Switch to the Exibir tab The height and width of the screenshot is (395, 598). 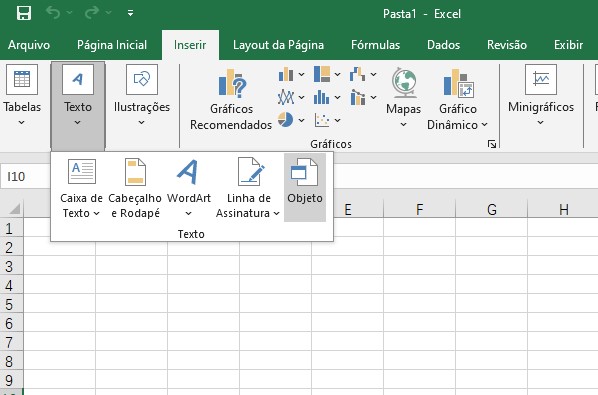click(568, 45)
